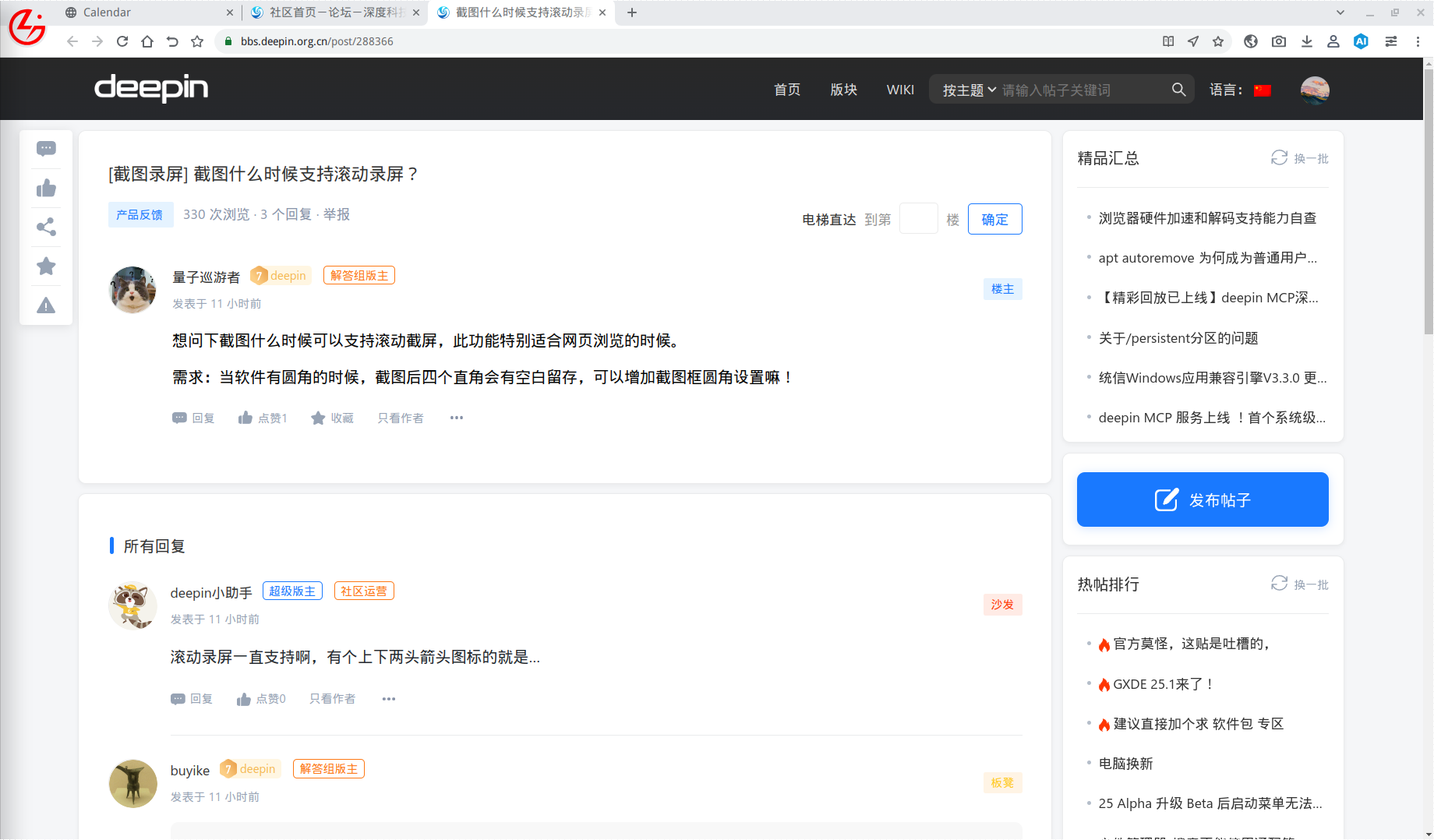Image resolution: width=1434 pixels, height=840 pixels.
Task: Click the thumbs-up icon in left sidebar
Action: pyautogui.click(x=46, y=188)
